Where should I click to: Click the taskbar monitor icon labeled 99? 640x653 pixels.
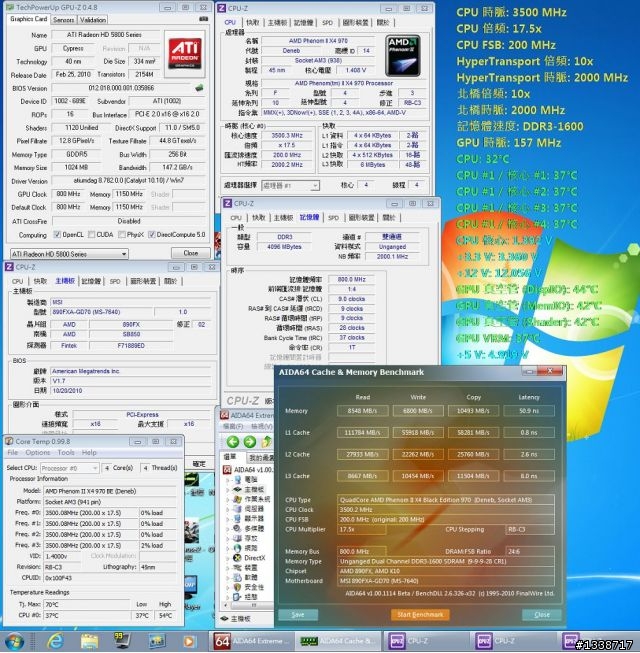coord(122,641)
